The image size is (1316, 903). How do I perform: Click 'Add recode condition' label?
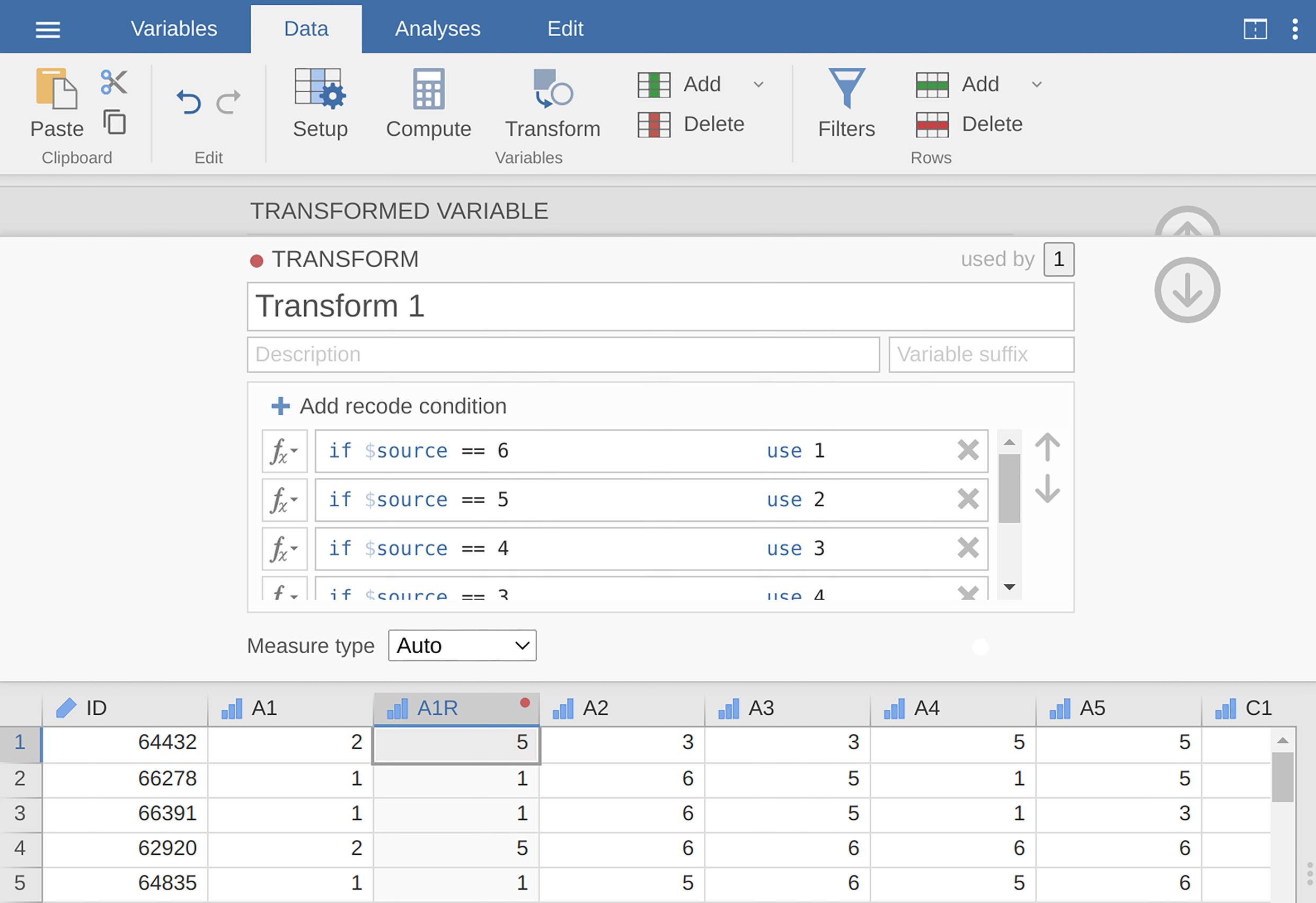tap(403, 406)
